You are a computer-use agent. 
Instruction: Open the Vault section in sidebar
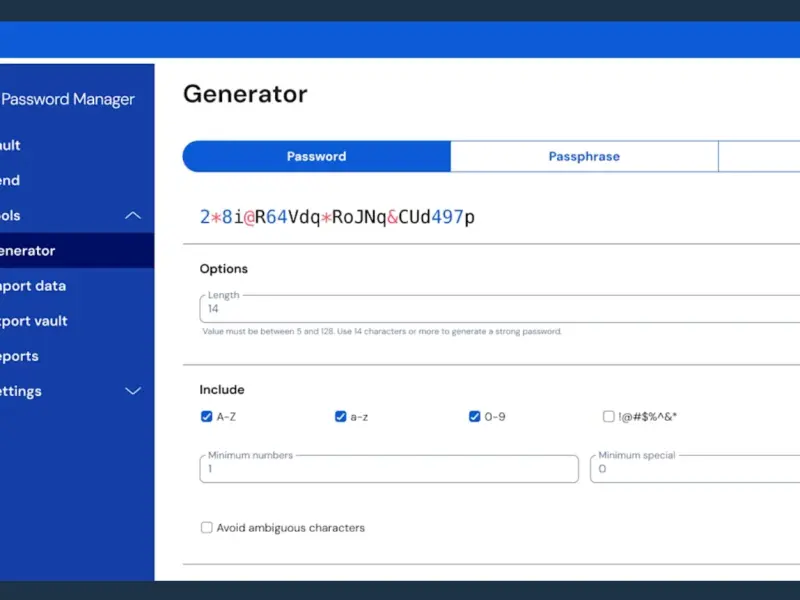(12, 145)
